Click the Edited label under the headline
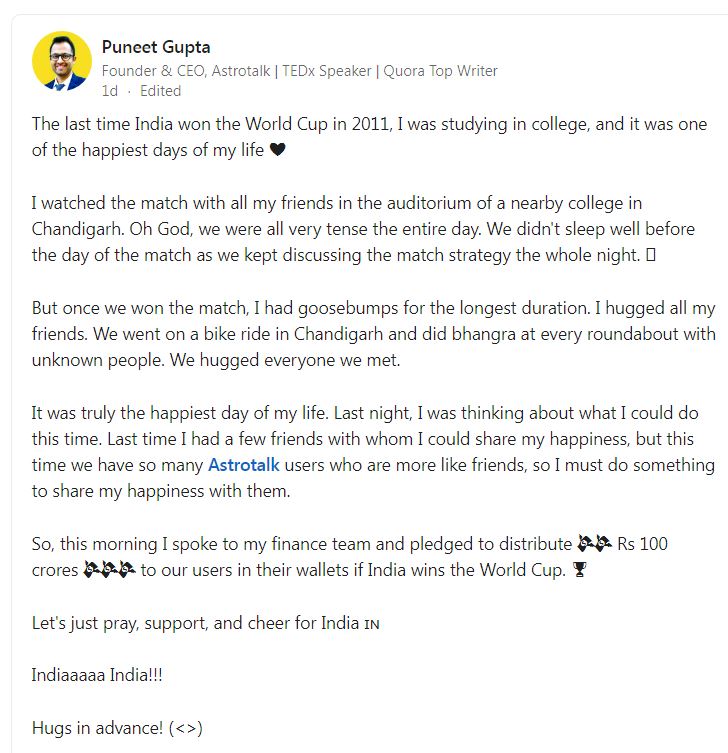Screen dimensions: 728x753 tap(160, 91)
